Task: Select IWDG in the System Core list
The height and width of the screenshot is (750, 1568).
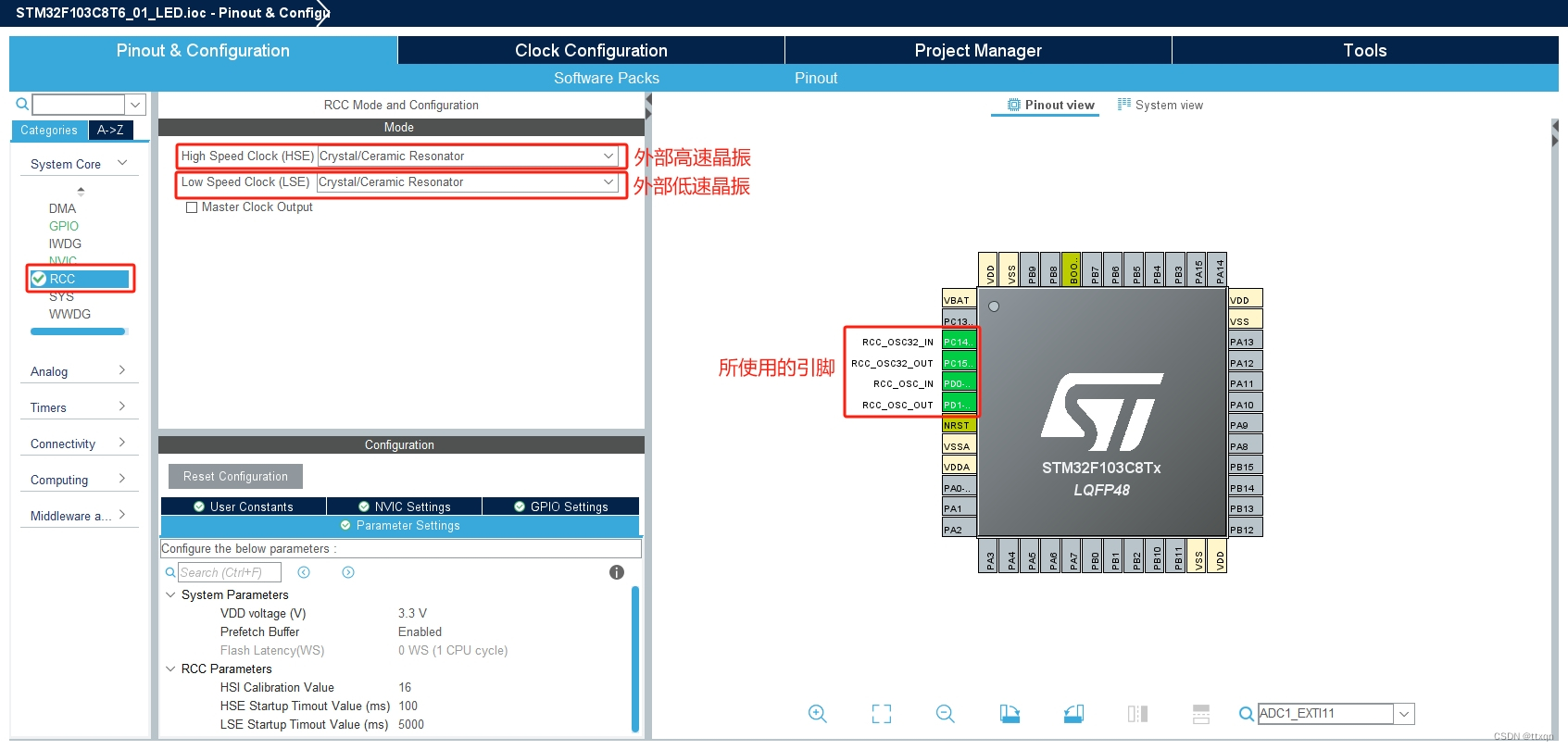Action: (65, 244)
